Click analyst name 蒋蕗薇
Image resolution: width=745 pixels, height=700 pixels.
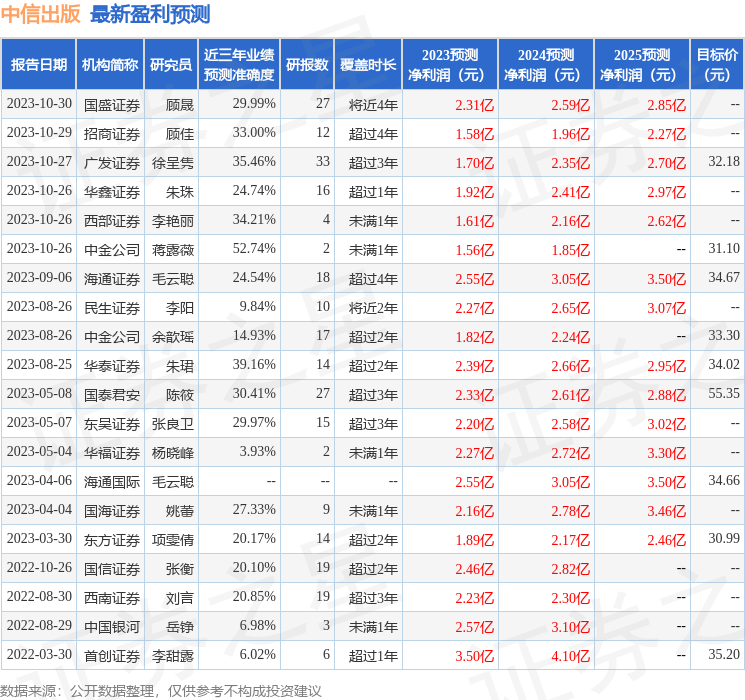point(173,249)
